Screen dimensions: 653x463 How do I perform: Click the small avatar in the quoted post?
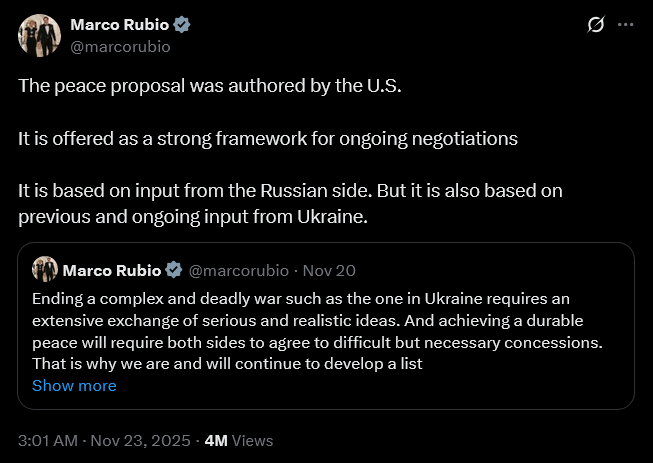[44, 269]
